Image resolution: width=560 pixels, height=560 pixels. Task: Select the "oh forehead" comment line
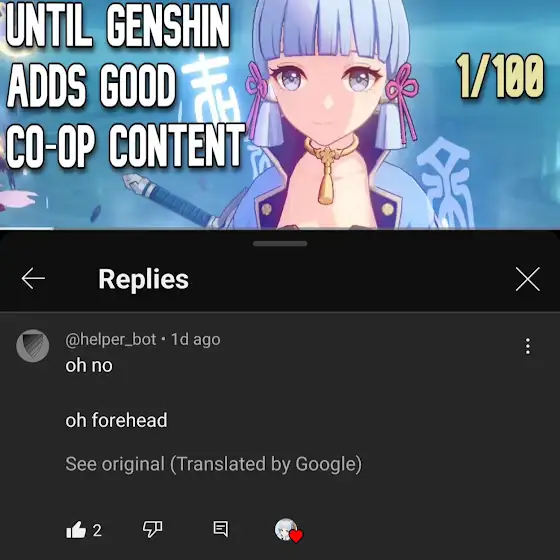point(116,420)
